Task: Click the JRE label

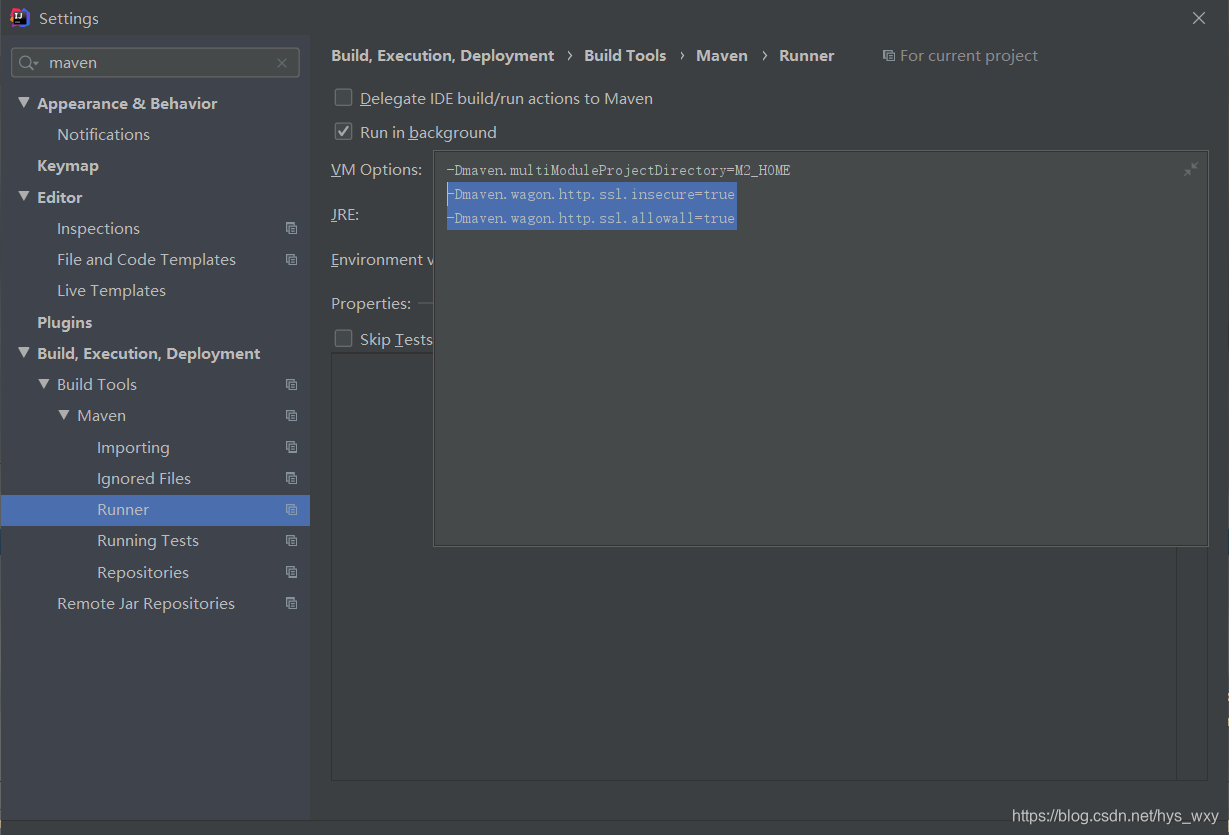Action: click(x=345, y=215)
